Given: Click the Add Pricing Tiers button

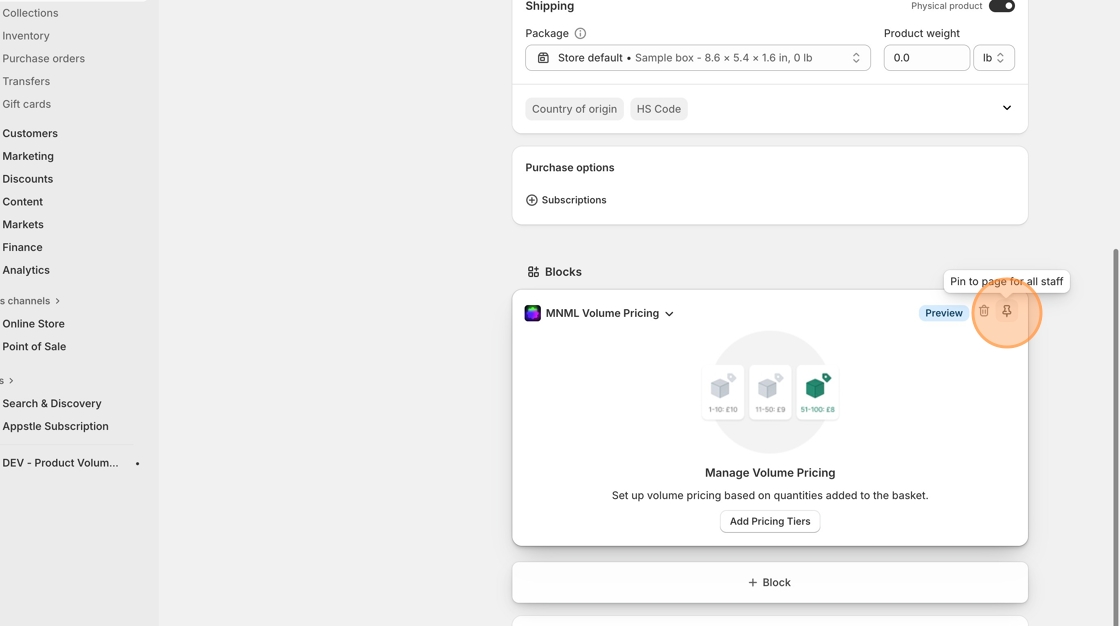Looking at the screenshot, I should (x=770, y=521).
